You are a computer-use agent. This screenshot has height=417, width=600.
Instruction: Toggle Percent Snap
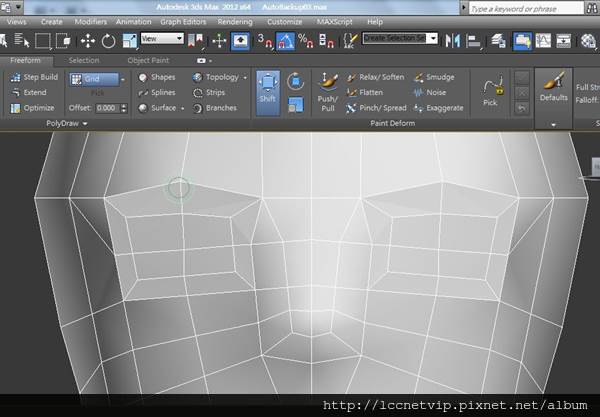coord(306,41)
